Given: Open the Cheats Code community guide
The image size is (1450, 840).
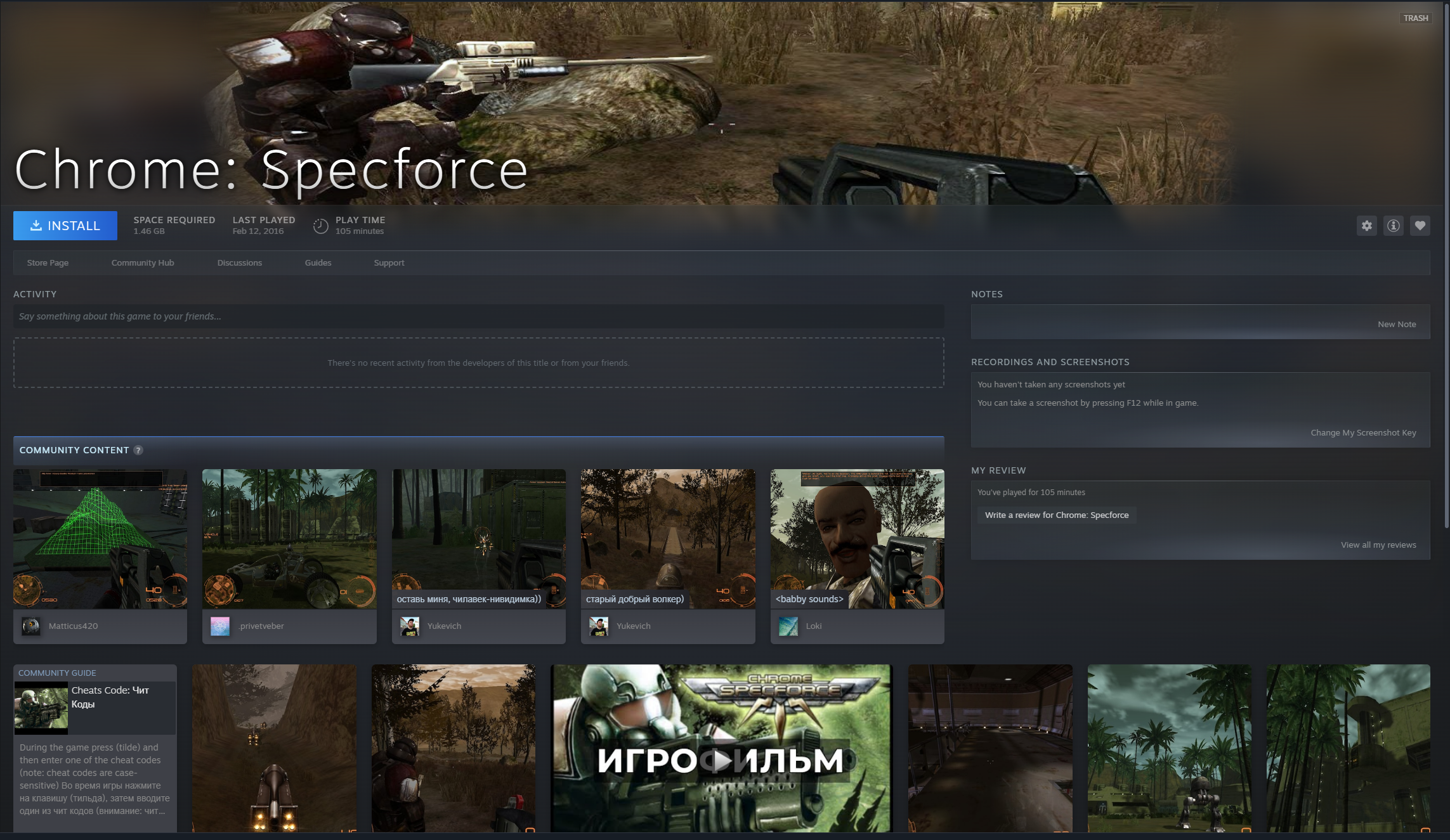Looking at the screenshot, I should pos(95,748).
